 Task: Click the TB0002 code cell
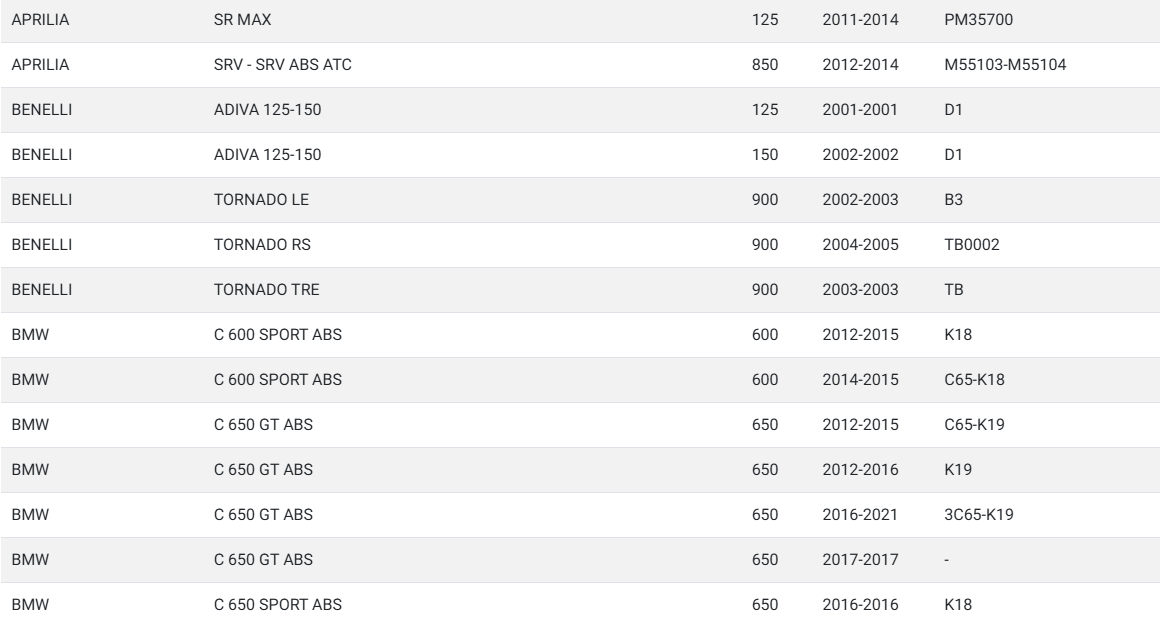tap(971, 245)
